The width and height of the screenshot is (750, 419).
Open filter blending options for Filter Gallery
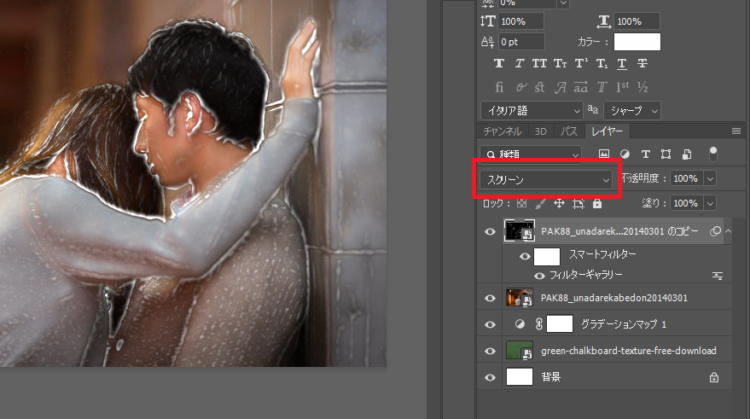coord(717,276)
